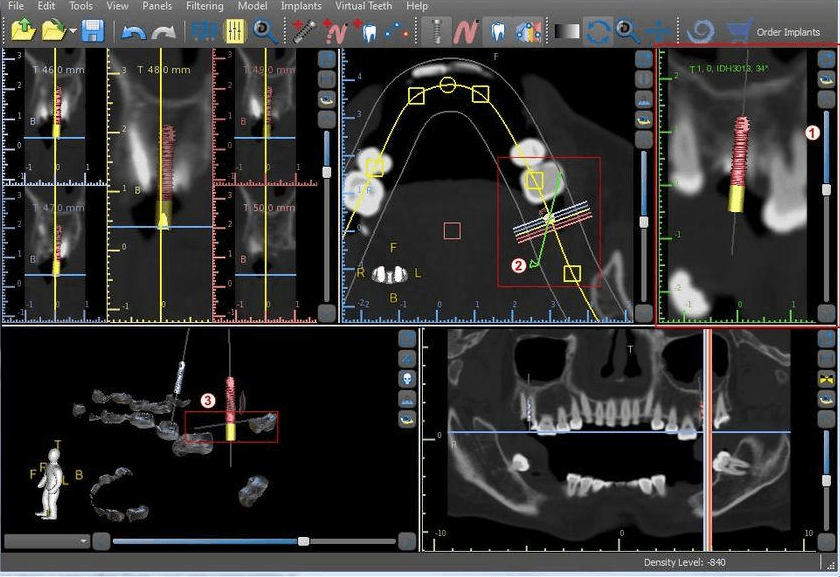Toggle implant visibility in toolbar
840x577 pixels.
click(436, 31)
